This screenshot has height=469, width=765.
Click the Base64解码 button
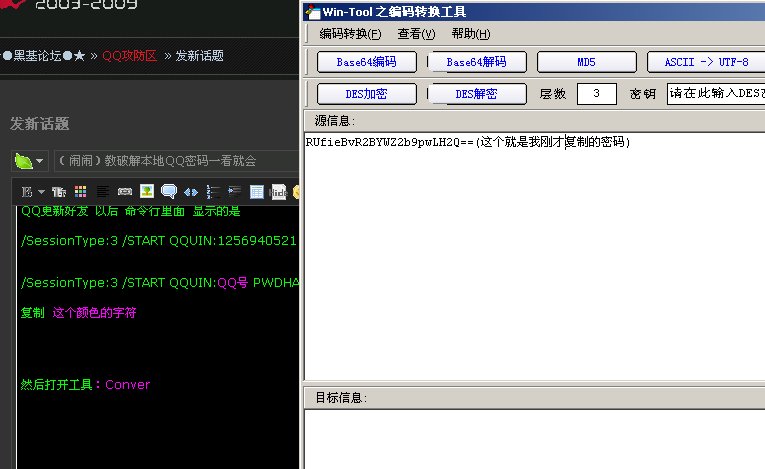(x=477, y=62)
